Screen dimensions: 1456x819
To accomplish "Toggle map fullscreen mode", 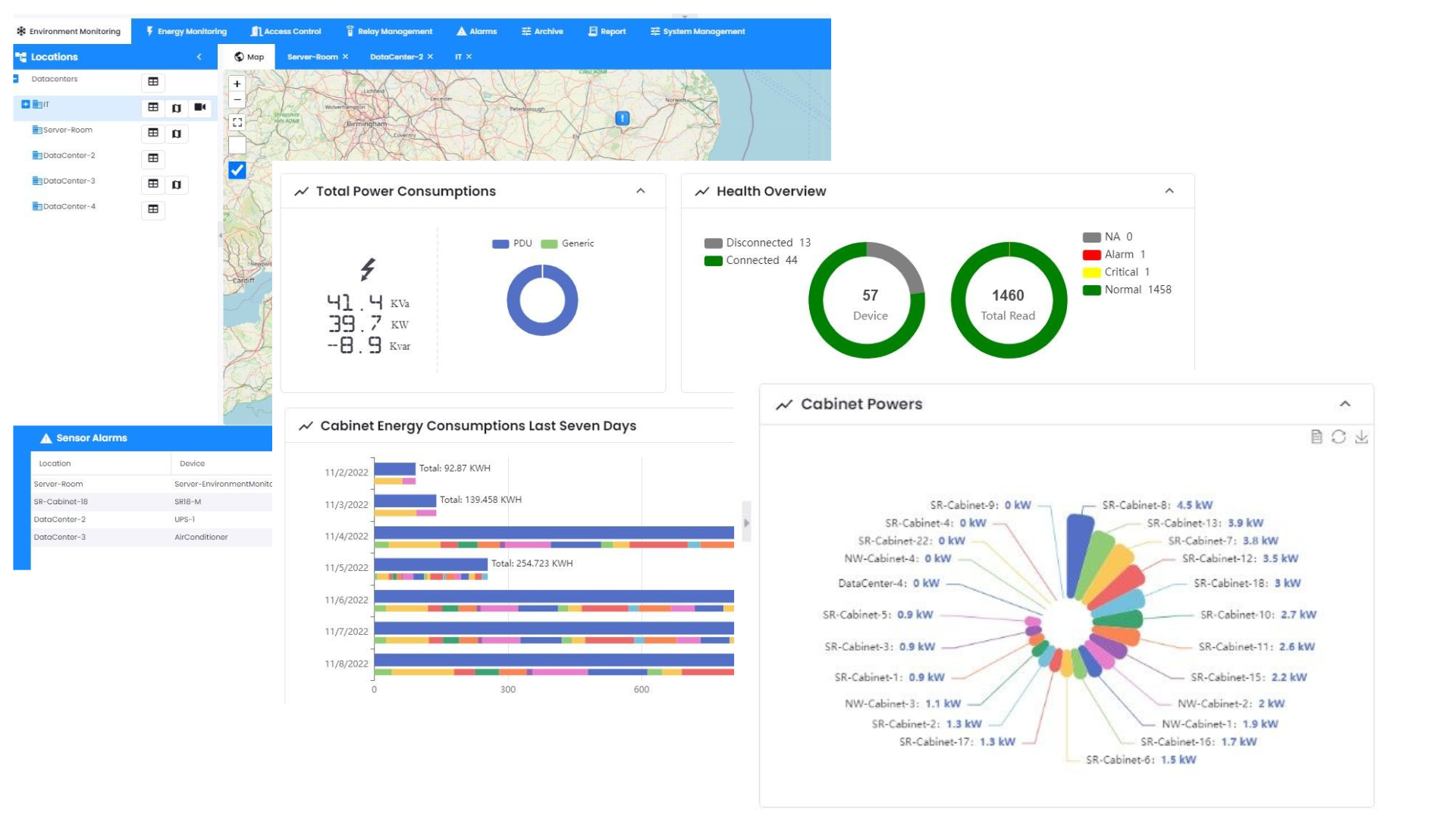I will [237, 122].
